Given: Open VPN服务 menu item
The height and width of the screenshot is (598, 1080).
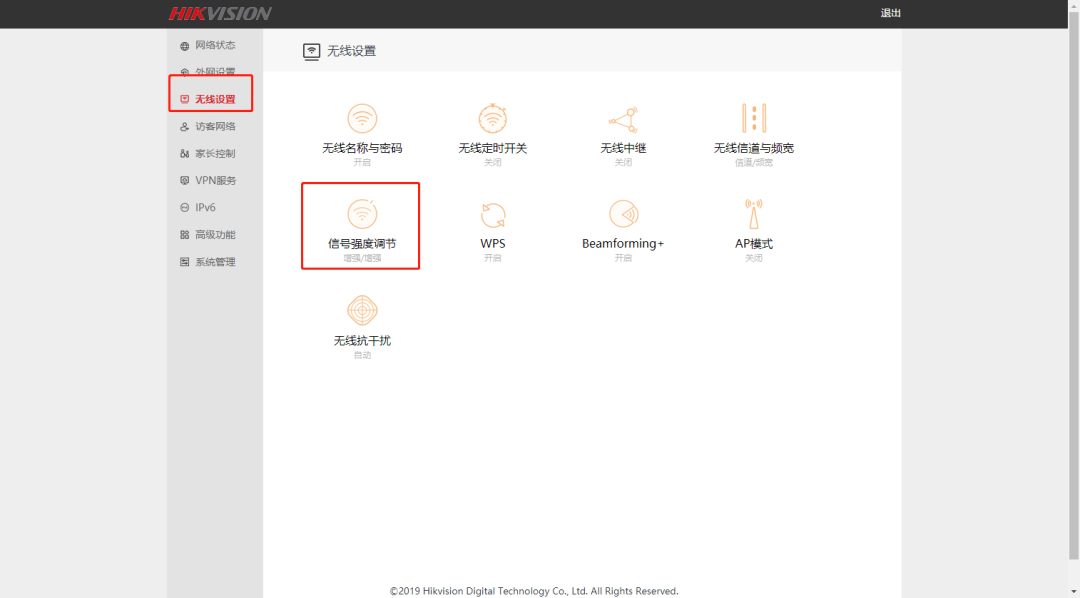Looking at the screenshot, I should pyautogui.click(x=216, y=181).
